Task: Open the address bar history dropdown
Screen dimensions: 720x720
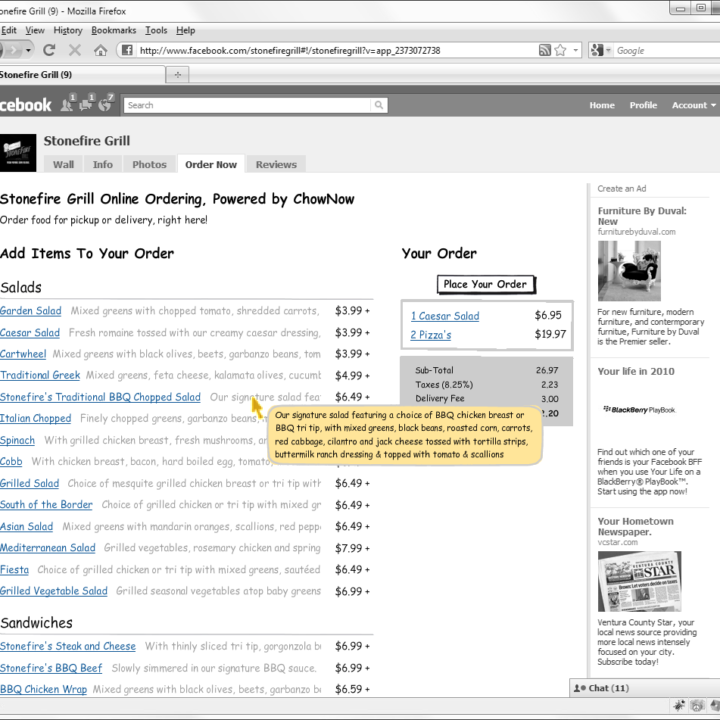Action: 576,50
